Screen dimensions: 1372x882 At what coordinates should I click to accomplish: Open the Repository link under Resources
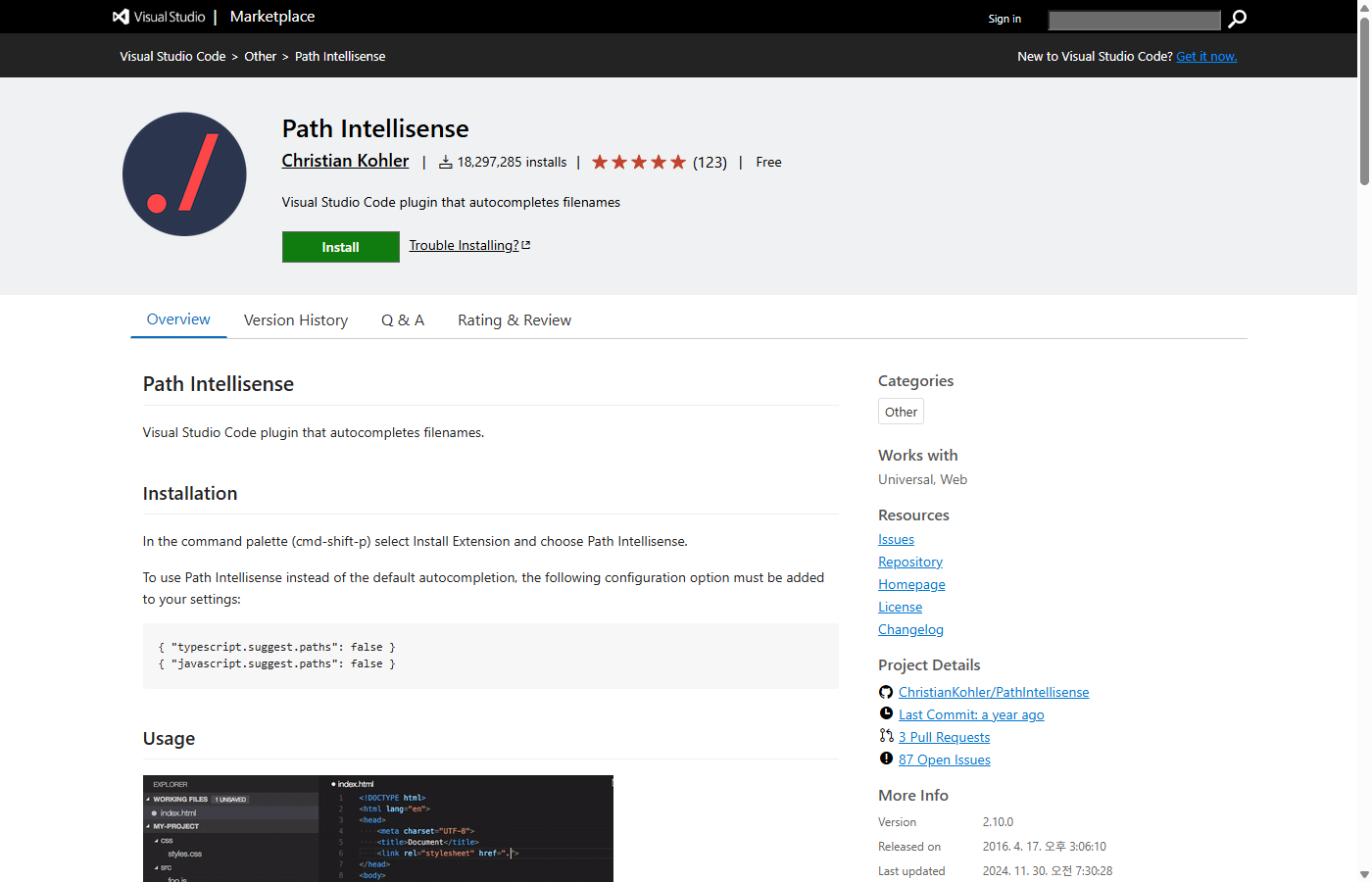[x=909, y=561]
